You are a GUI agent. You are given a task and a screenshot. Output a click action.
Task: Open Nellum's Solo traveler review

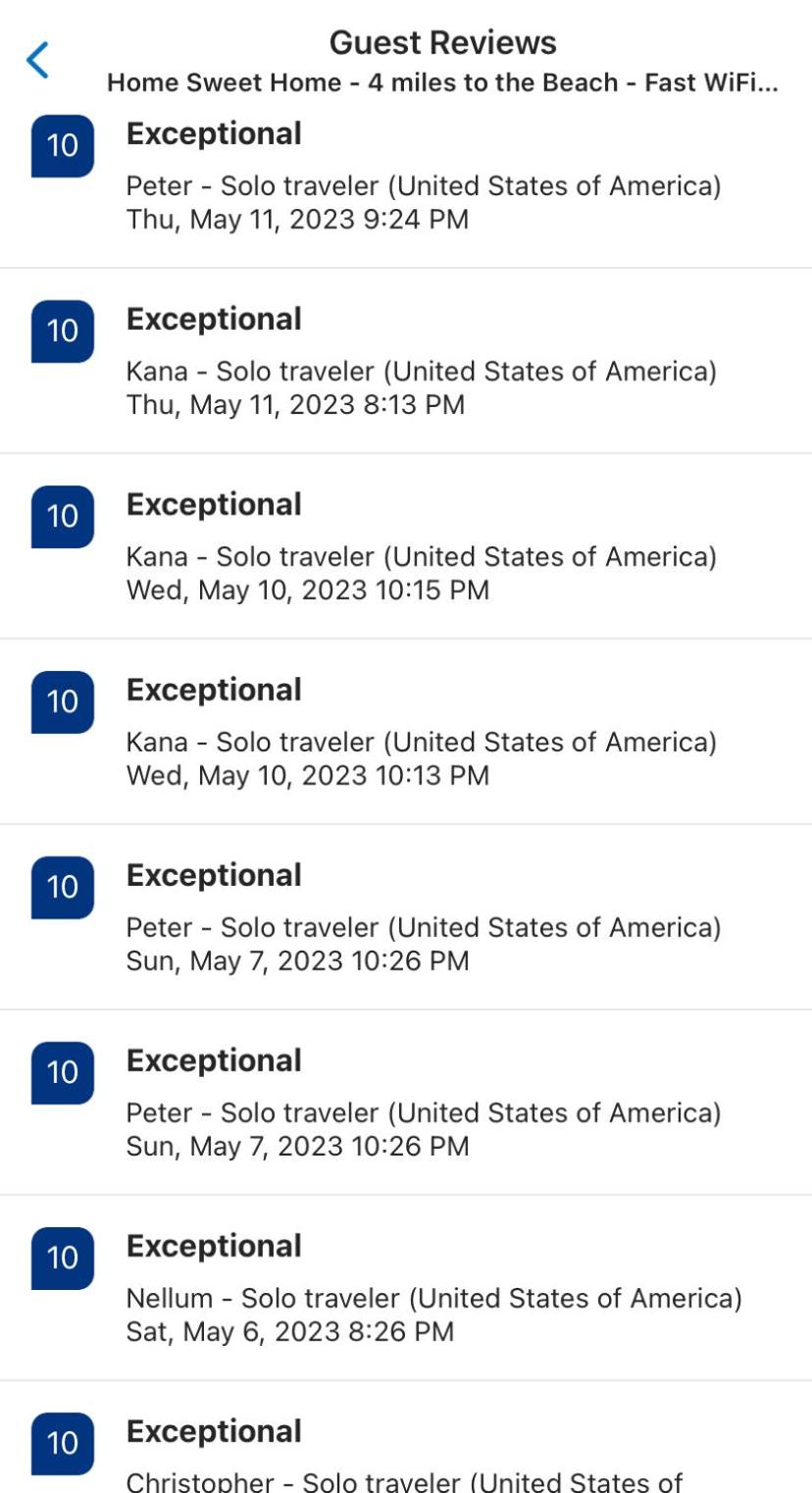pyautogui.click(x=406, y=1288)
